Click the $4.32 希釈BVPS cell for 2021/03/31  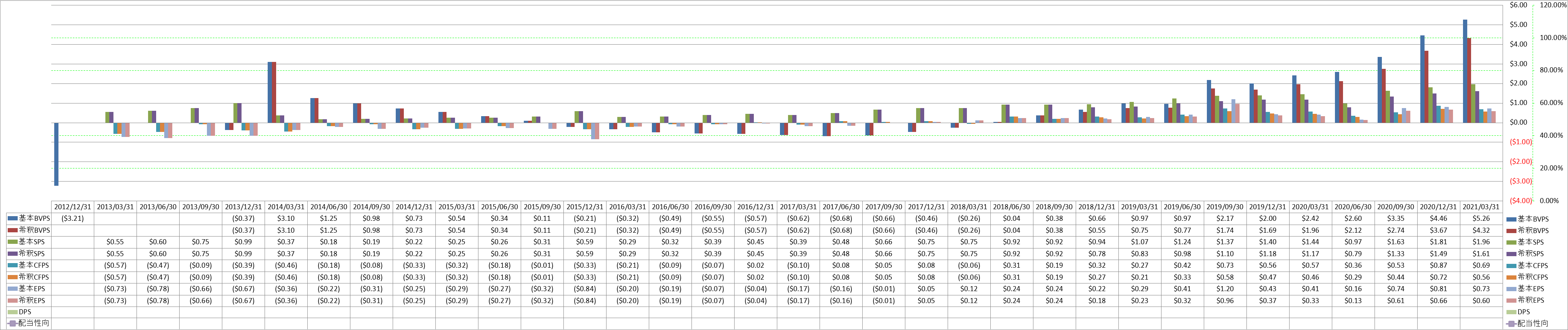[1481, 230]
